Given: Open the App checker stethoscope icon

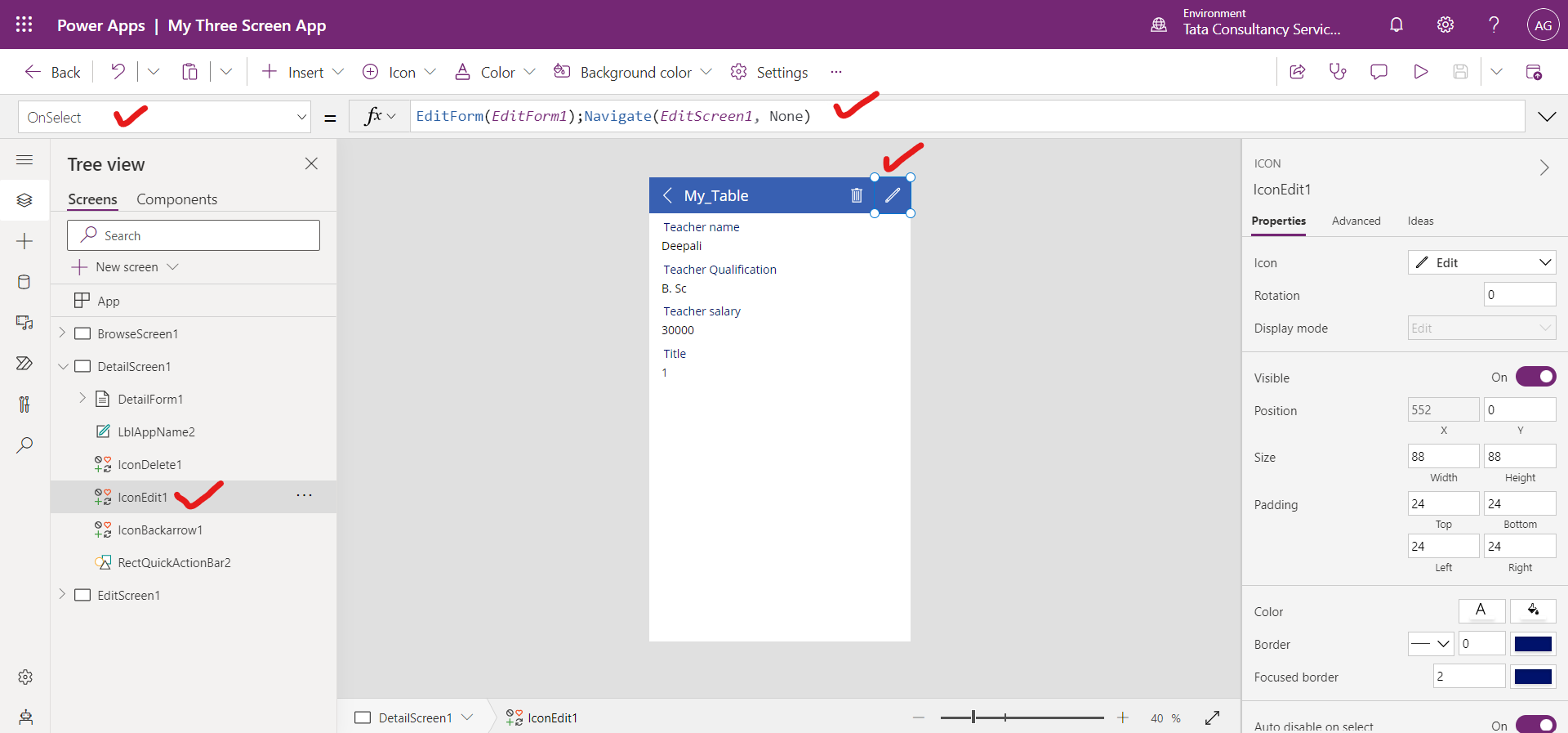Looking at the screenshot, I should click(1338, 72).
